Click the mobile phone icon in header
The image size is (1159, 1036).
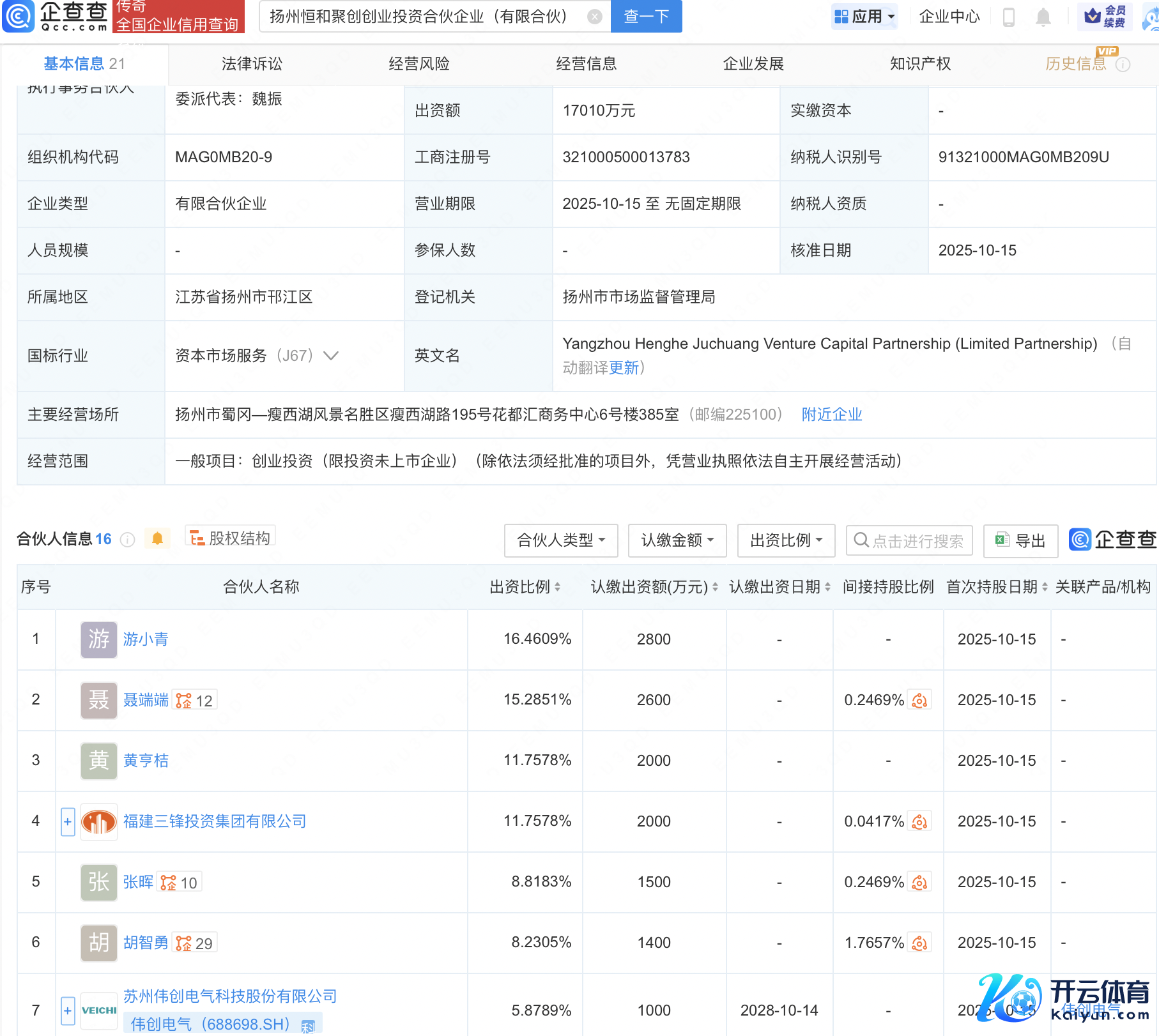1009,17
